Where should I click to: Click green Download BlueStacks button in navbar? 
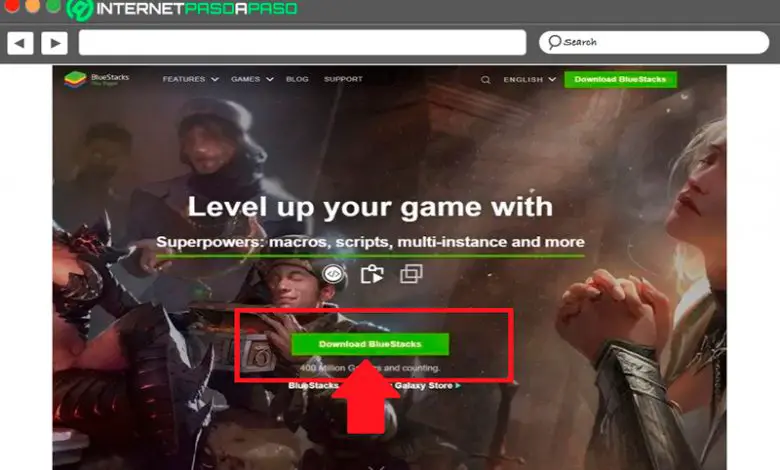[620, 80]
